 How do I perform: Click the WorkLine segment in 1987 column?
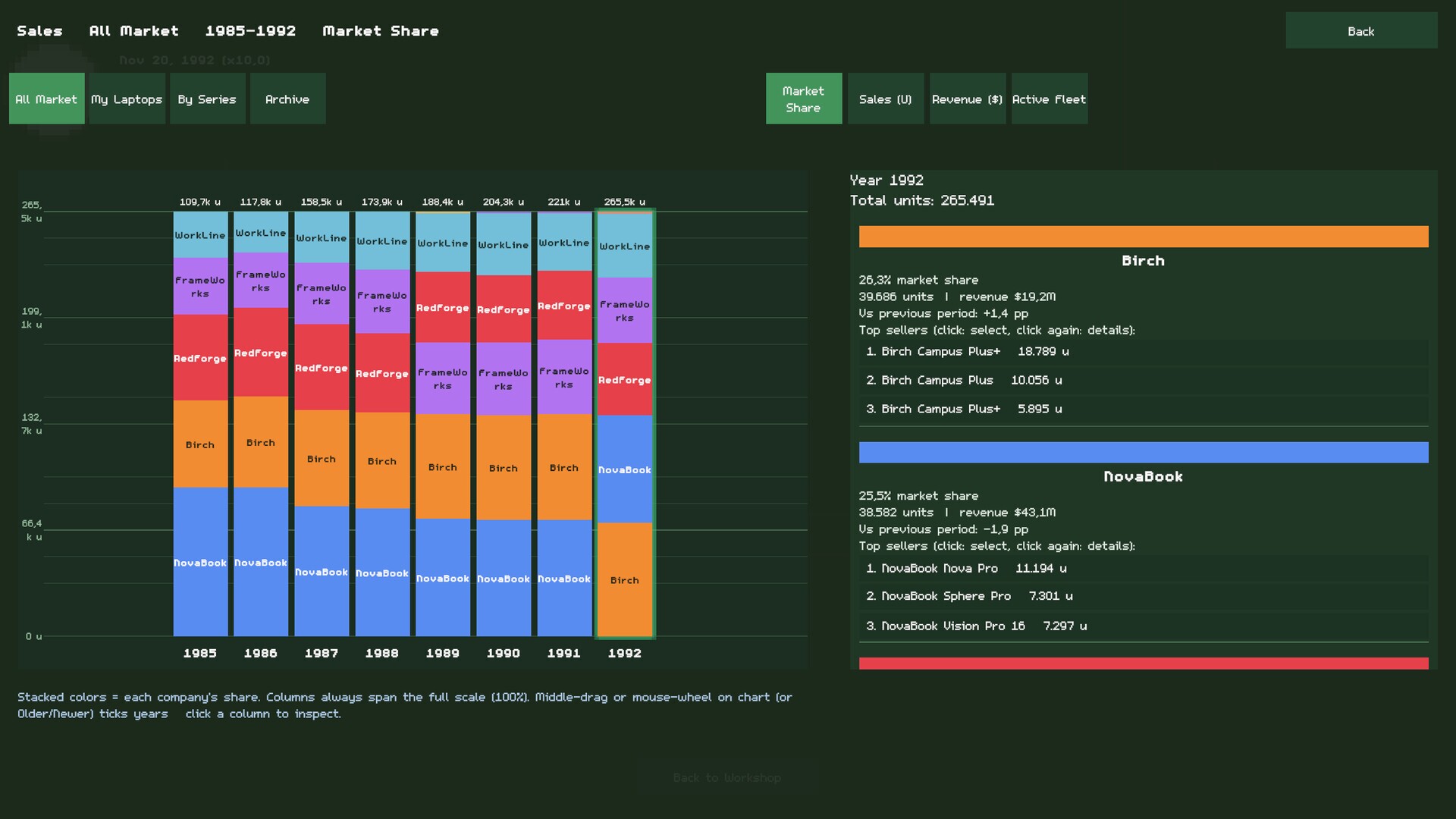(322, 238)
